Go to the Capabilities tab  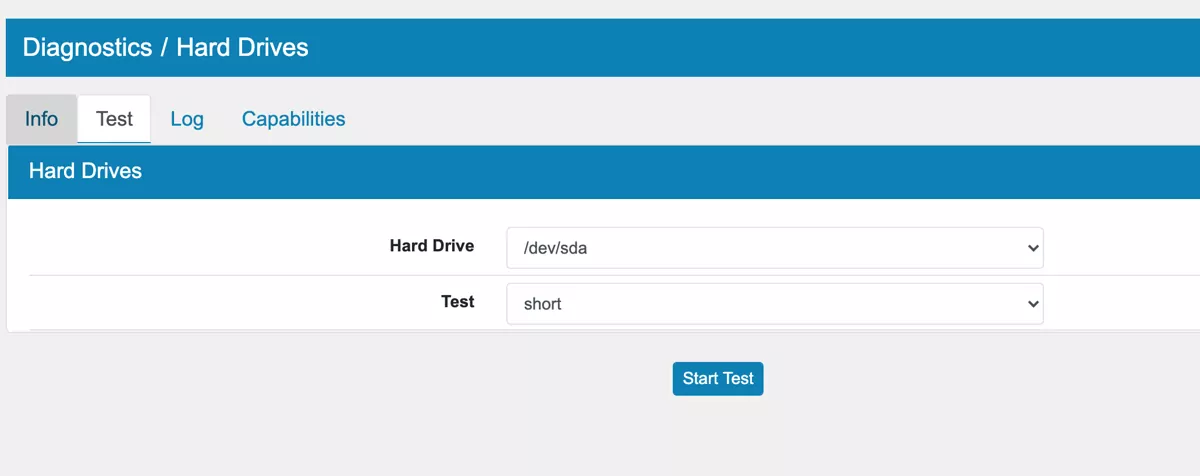point(293,119)
